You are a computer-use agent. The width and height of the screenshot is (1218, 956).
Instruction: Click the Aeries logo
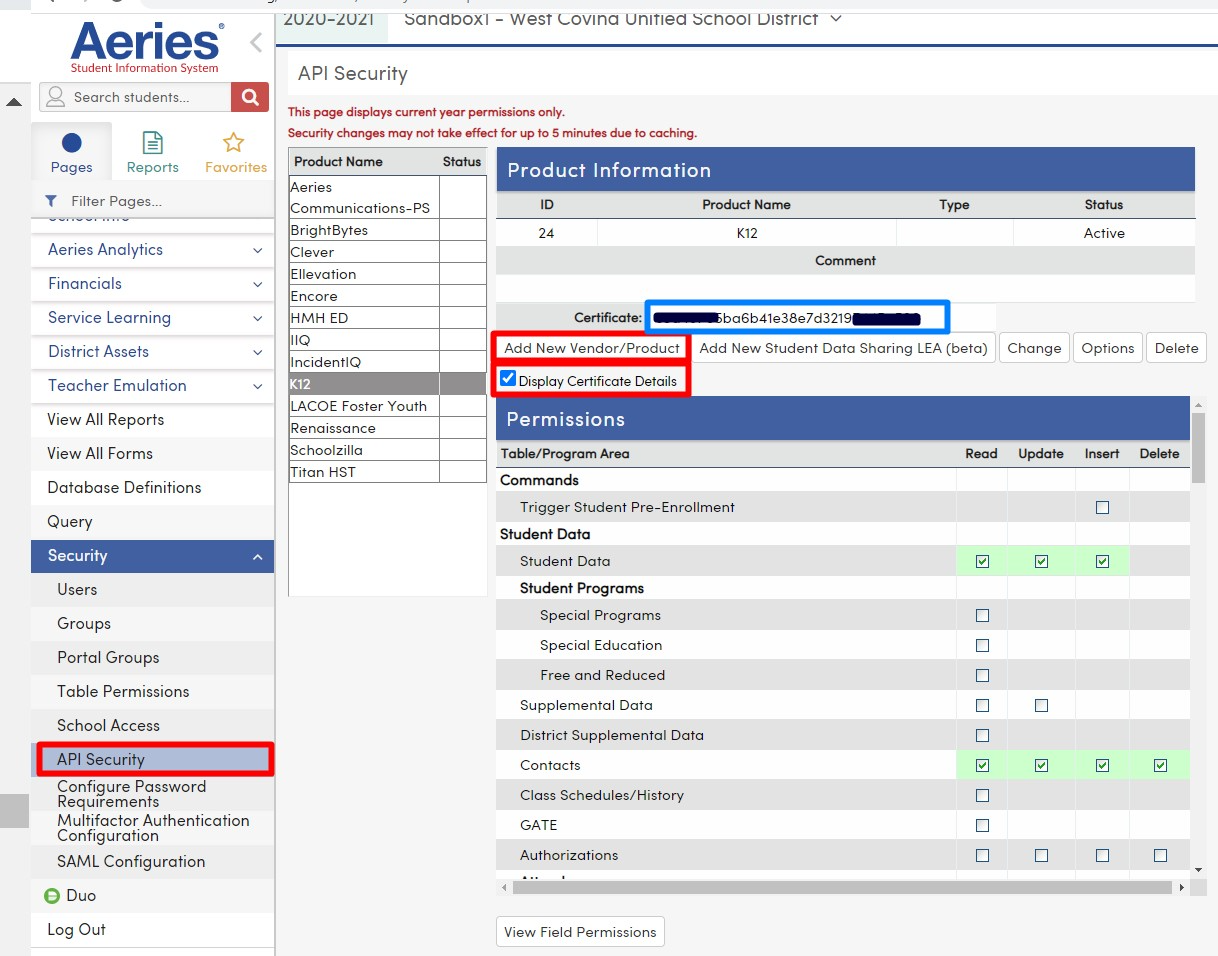pyautogui.click(x=145, y=46)
